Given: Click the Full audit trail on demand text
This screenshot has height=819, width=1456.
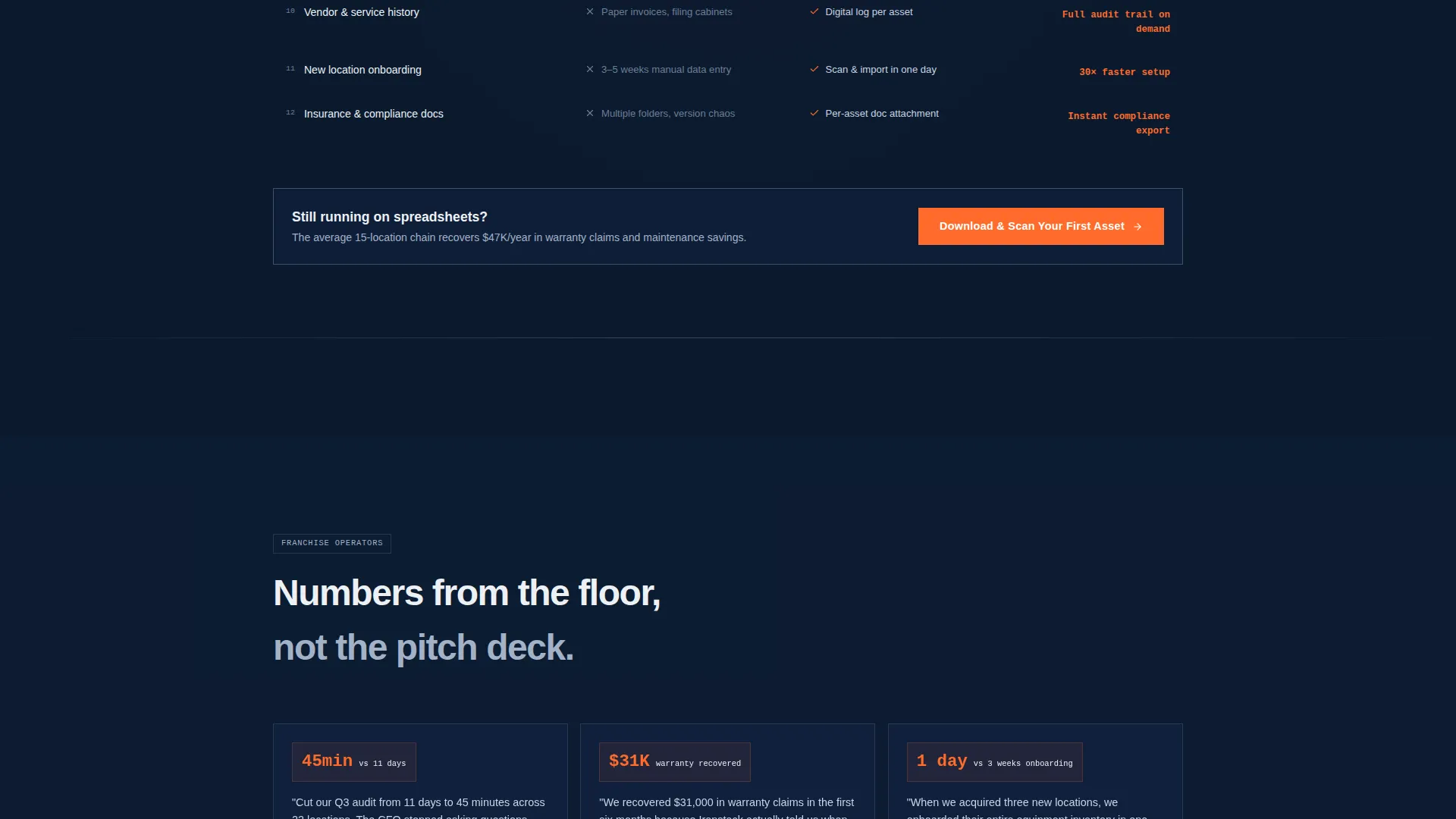Looking at the screenshot, I should pyautogui.click(x=1116, y=21).
